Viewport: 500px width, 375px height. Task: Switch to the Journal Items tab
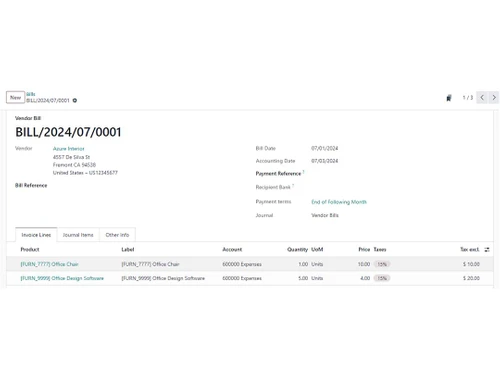(x=78, y=235)
